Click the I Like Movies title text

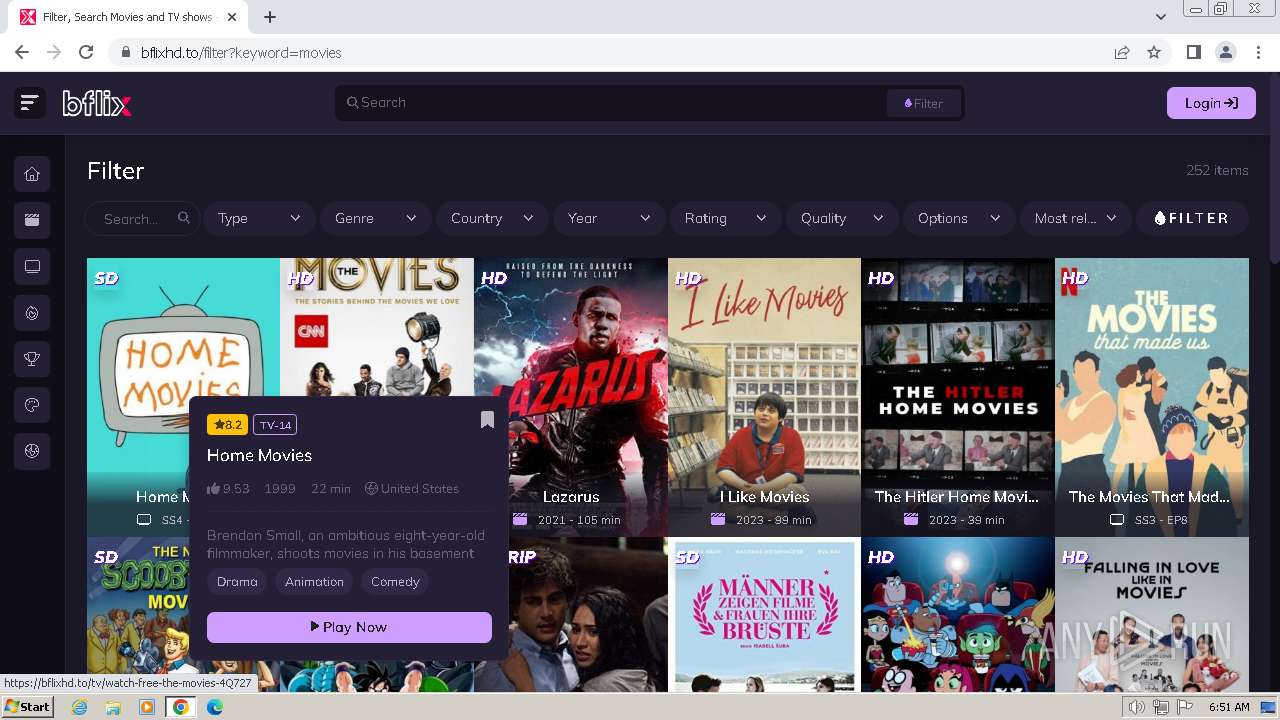click(x=765, y=497)
